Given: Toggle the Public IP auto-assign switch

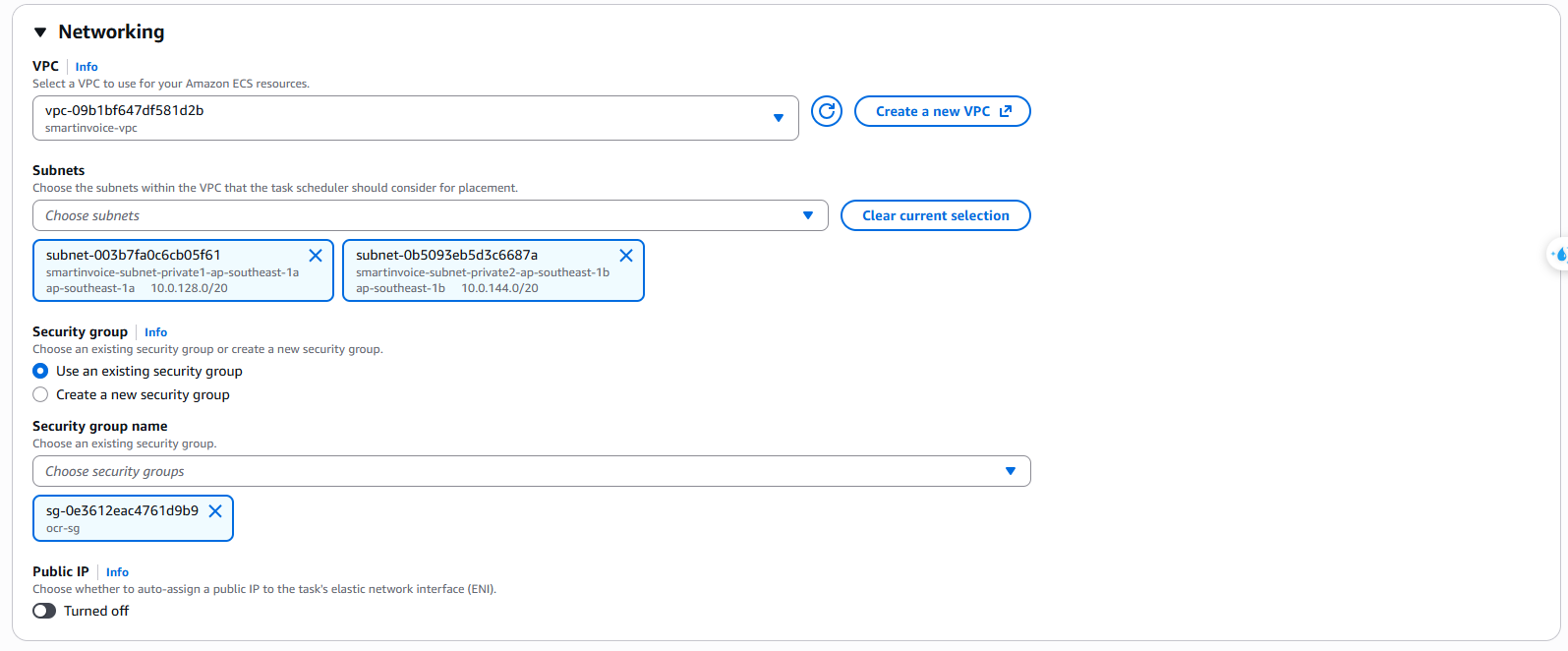Looking at the screenshot, I should pos(44,611).
